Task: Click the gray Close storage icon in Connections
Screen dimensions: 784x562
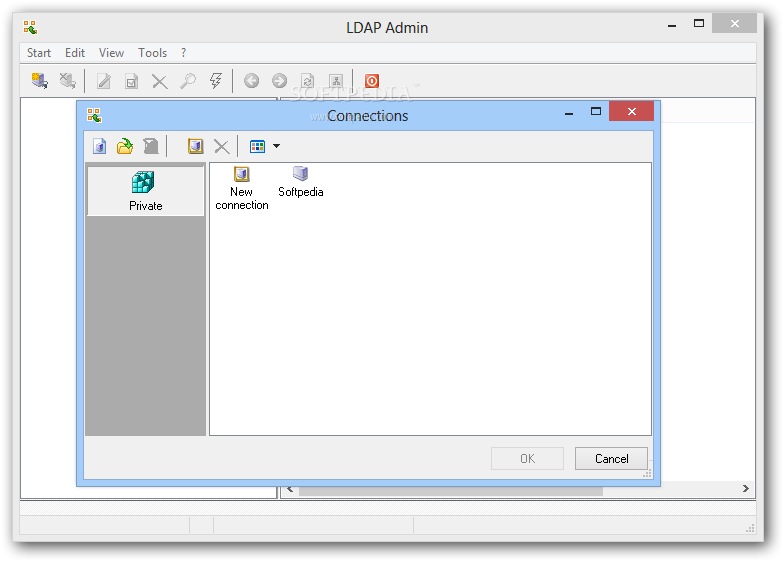Action: pos(150,146)
